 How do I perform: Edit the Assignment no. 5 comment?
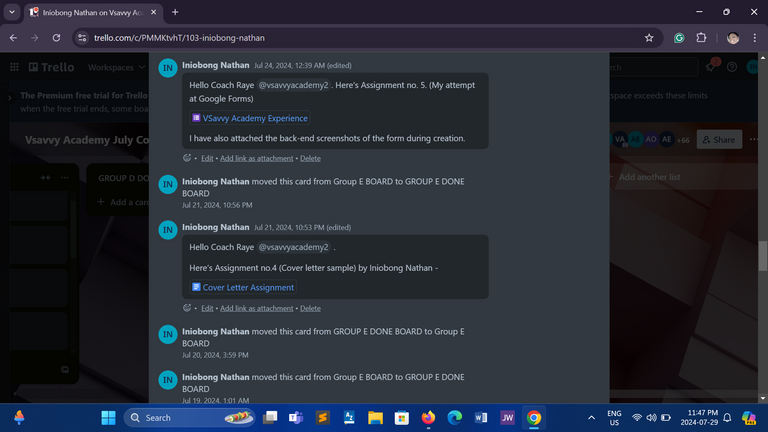(x=207, y=158)
